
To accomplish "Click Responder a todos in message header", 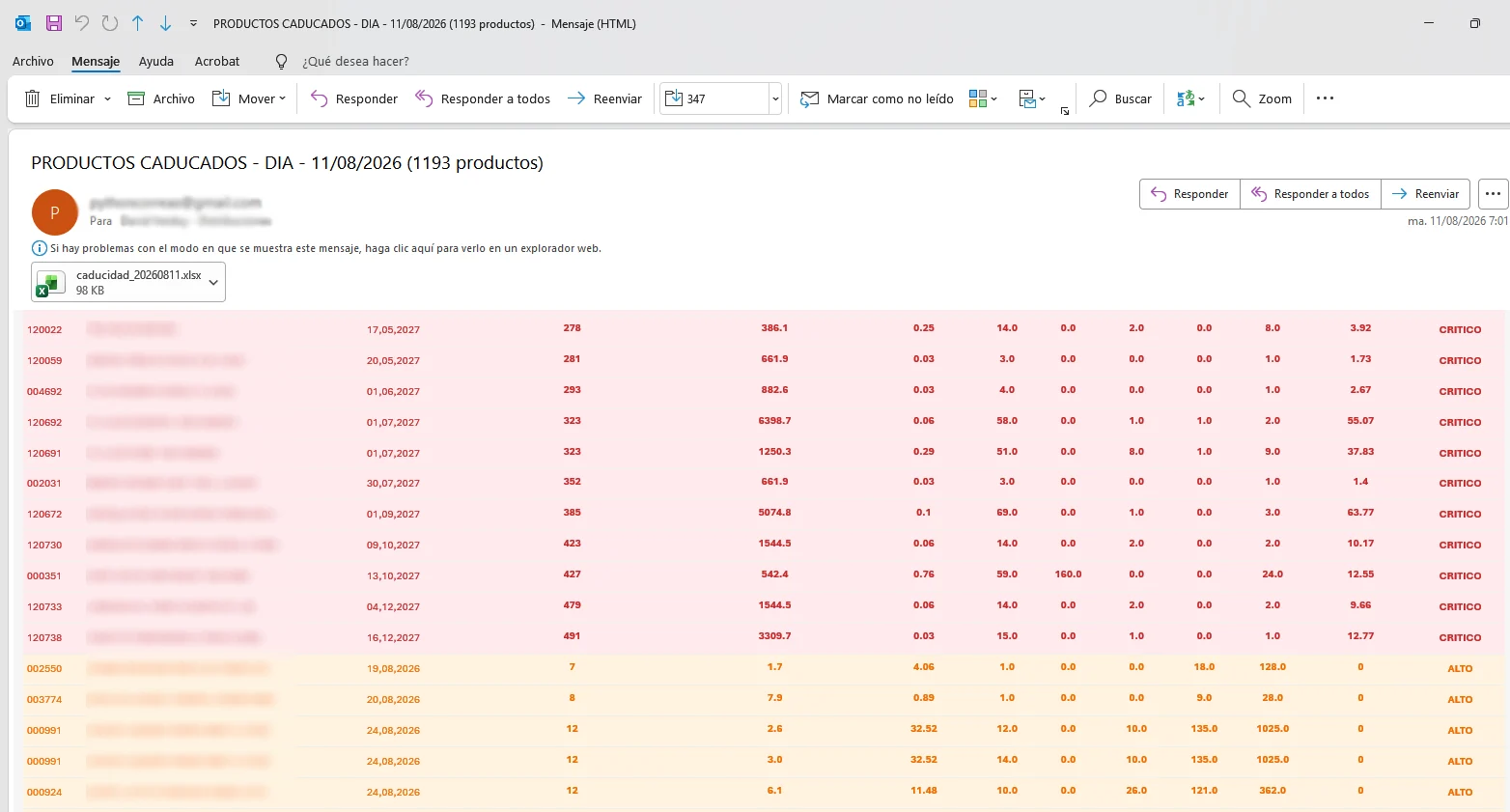I will coord(1310,194).
